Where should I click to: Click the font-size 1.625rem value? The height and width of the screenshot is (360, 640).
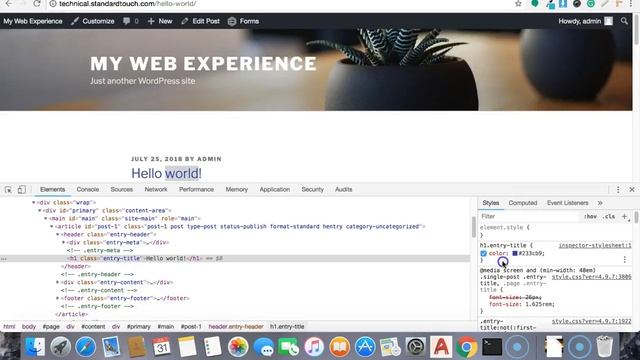pyautogui.click(x=539, y=304)
